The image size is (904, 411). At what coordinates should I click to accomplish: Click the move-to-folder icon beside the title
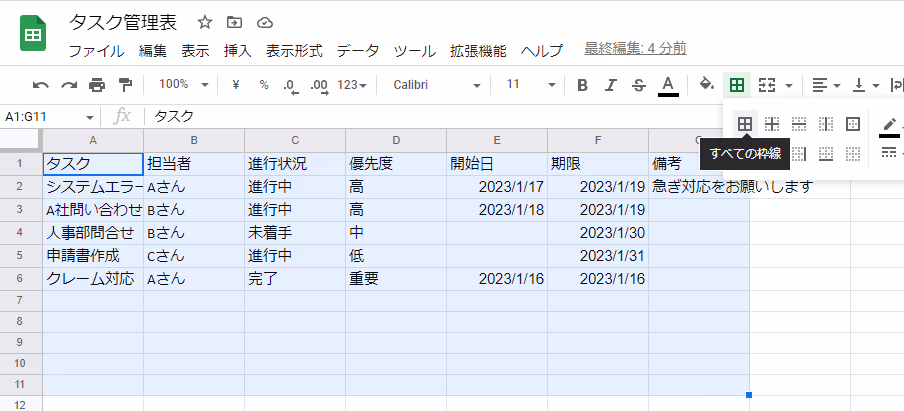234,22
